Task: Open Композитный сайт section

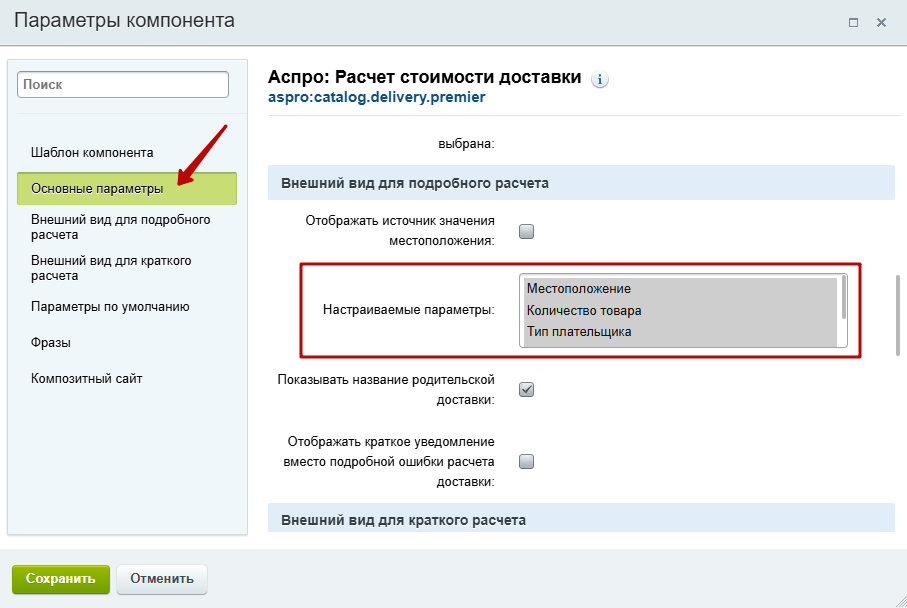Action: (x=87, y=378)
